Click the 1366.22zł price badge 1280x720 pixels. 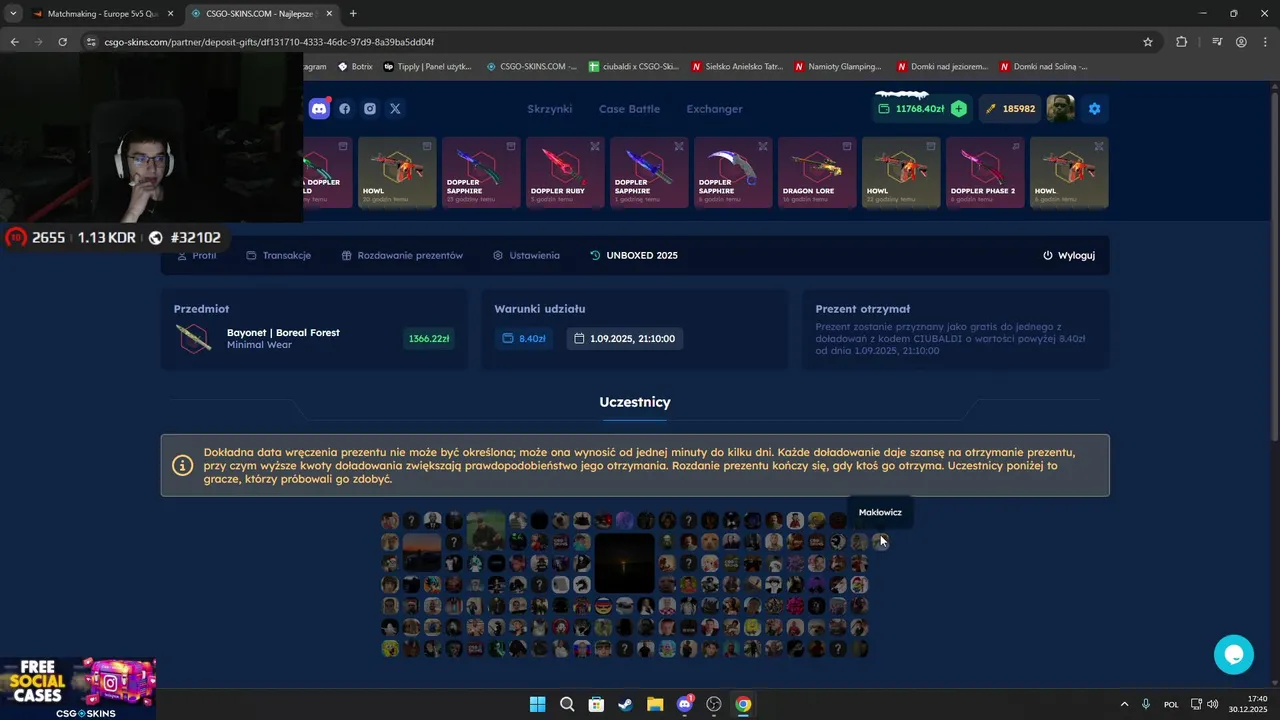coord(429,339)
